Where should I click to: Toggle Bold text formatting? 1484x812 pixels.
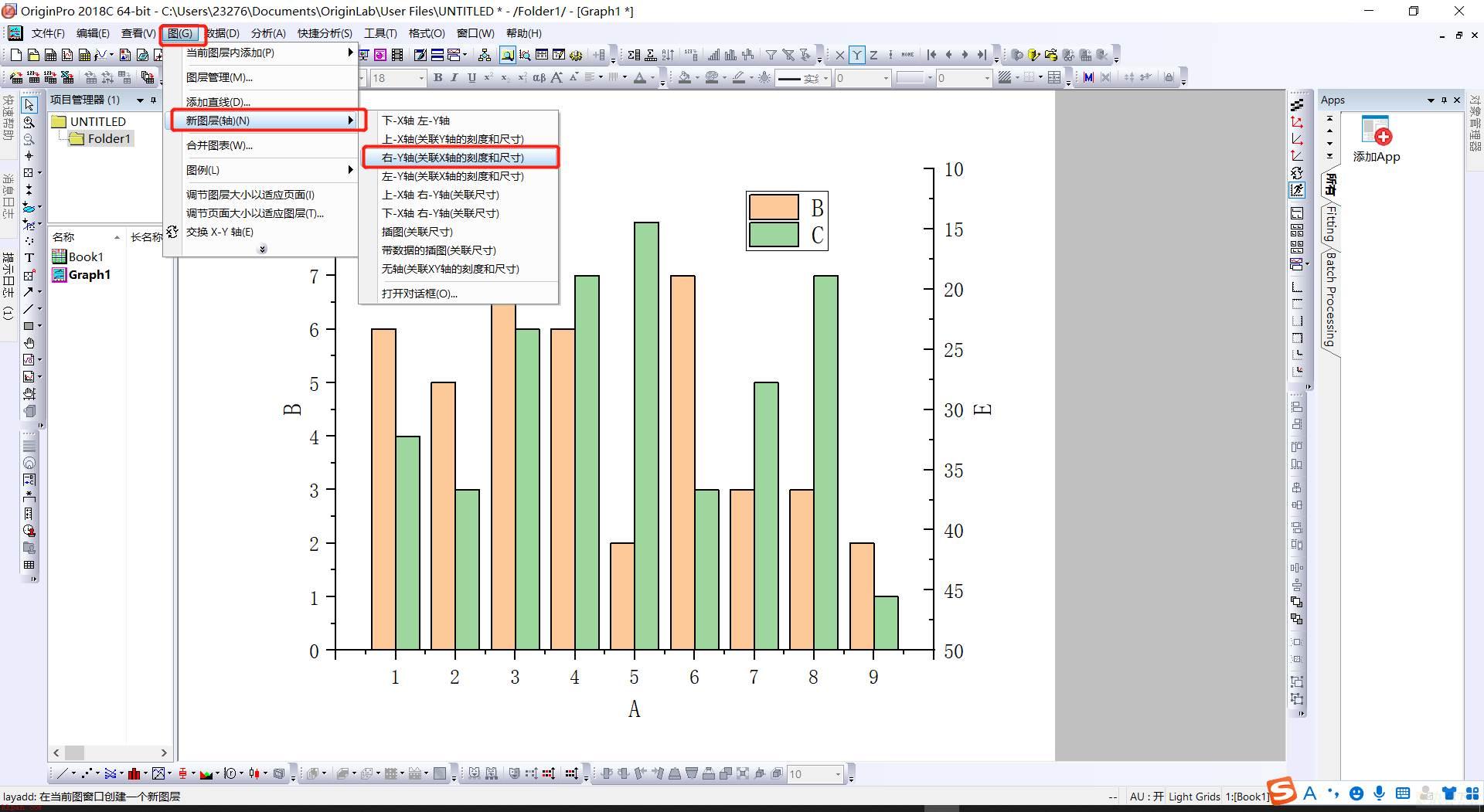pos(437,77)
